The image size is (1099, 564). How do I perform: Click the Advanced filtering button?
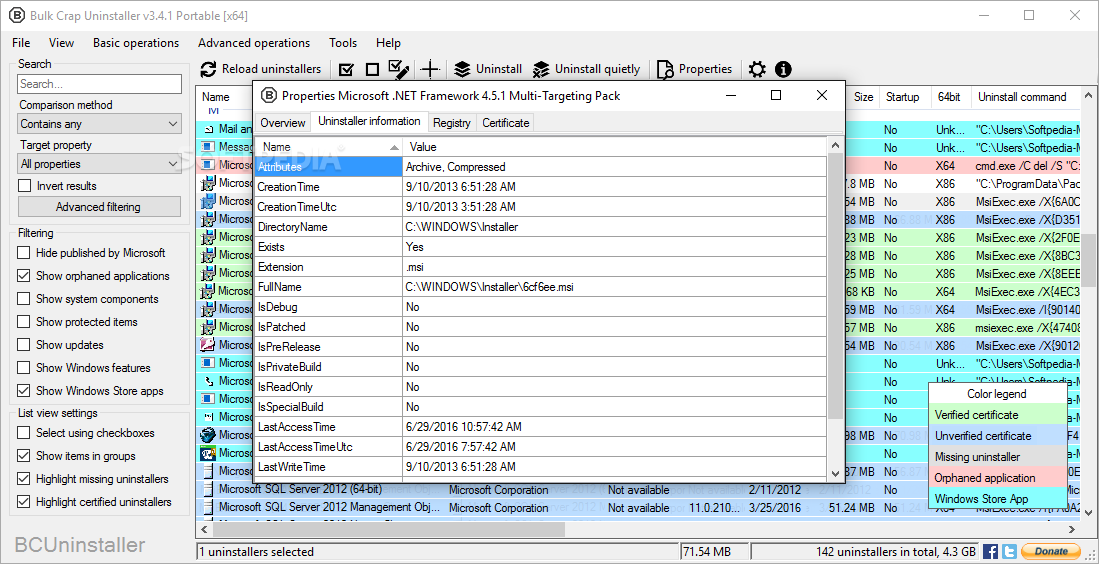[98, 207]
